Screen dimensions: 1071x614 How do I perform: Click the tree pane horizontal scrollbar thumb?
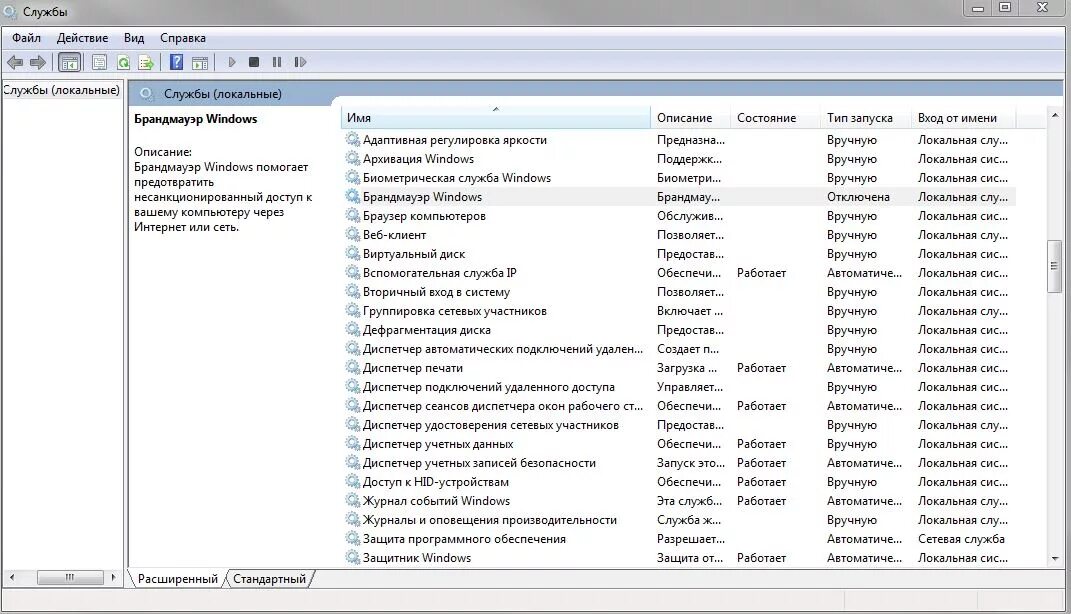[x=70, y=578]
